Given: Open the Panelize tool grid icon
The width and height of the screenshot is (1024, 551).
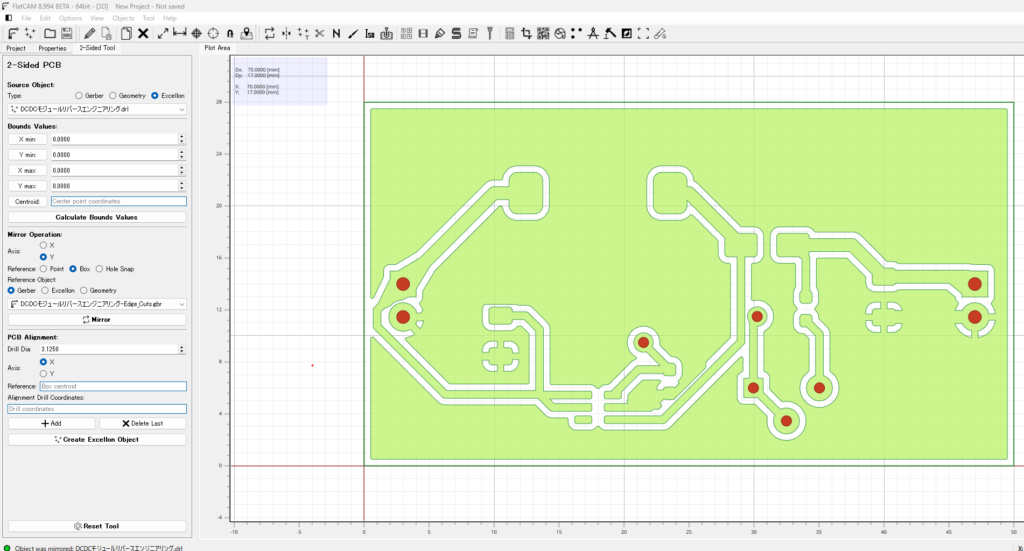Looking at the screenshot, I should [x=406, y=33].
